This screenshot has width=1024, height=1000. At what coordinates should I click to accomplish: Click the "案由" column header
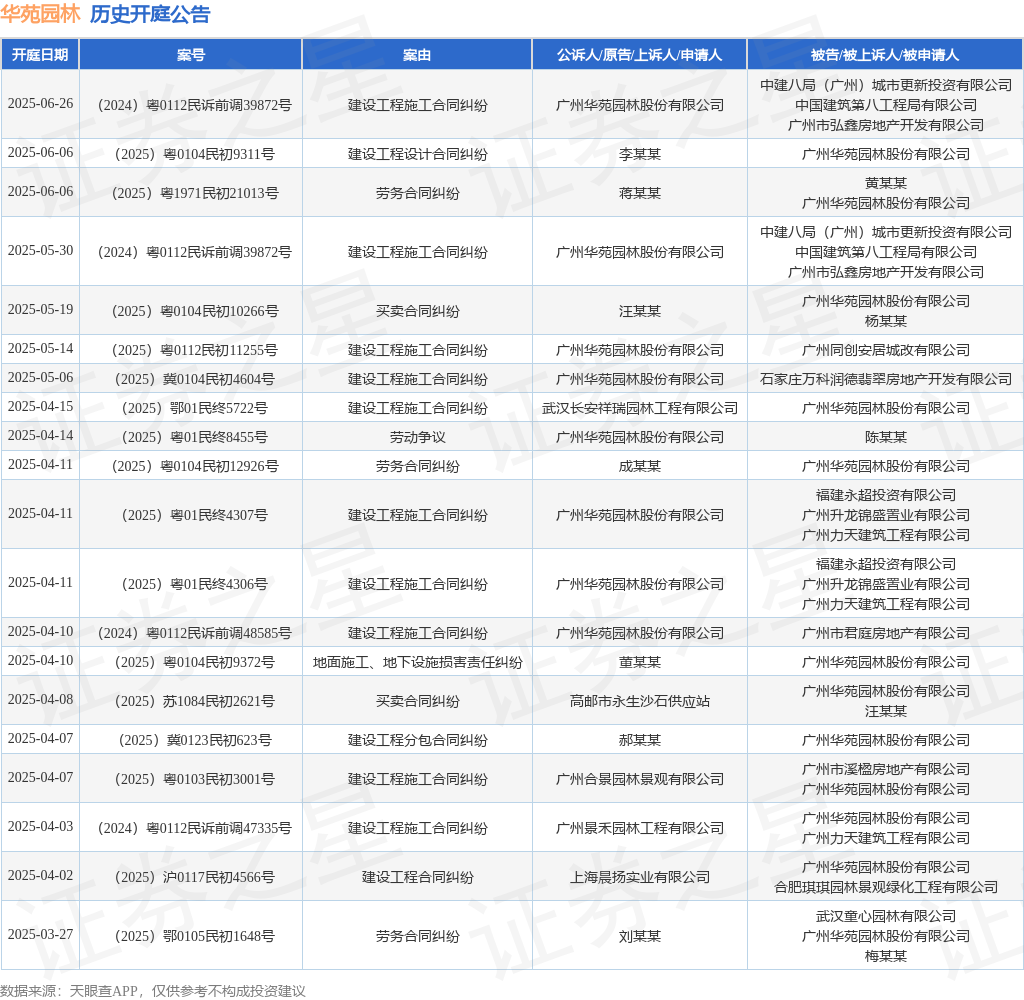417,55
